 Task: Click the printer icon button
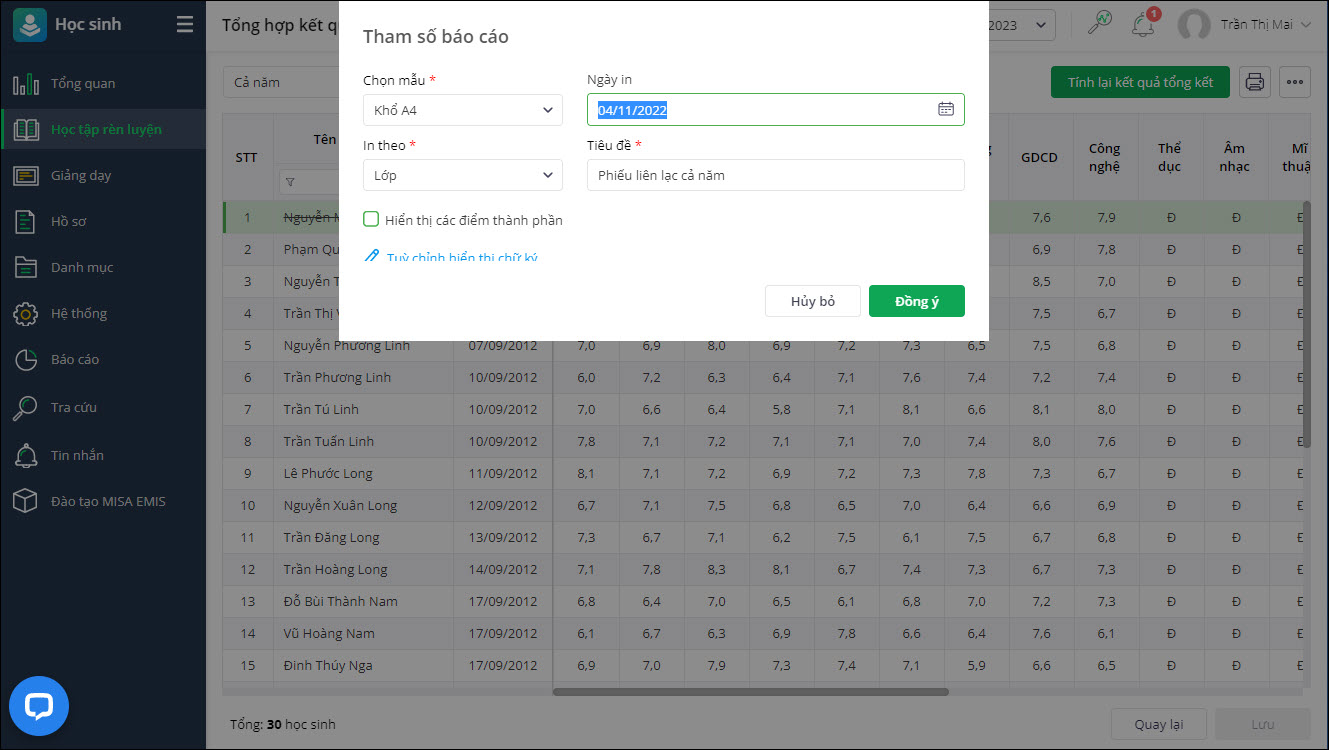coord(1255,82)
